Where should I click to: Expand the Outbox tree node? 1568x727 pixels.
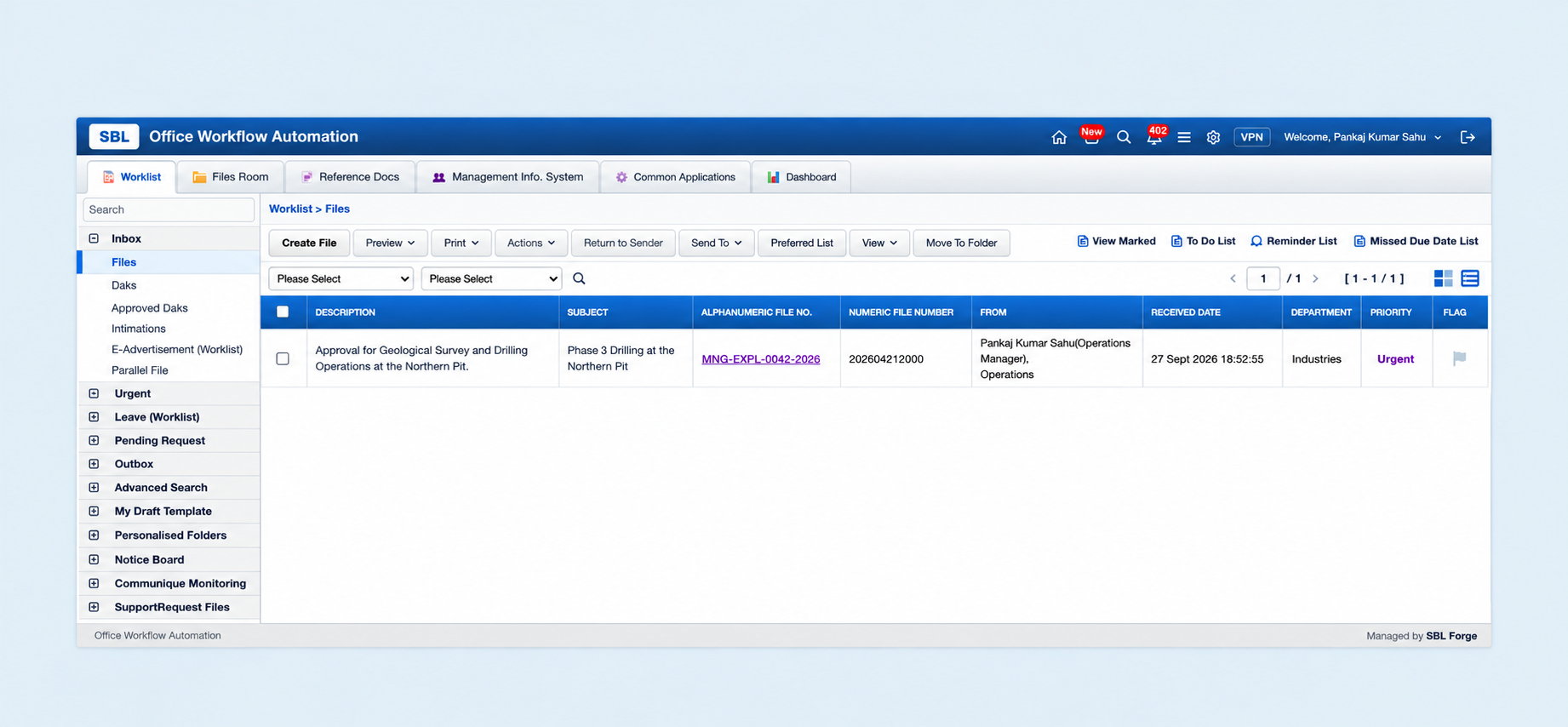click(94, 464)
